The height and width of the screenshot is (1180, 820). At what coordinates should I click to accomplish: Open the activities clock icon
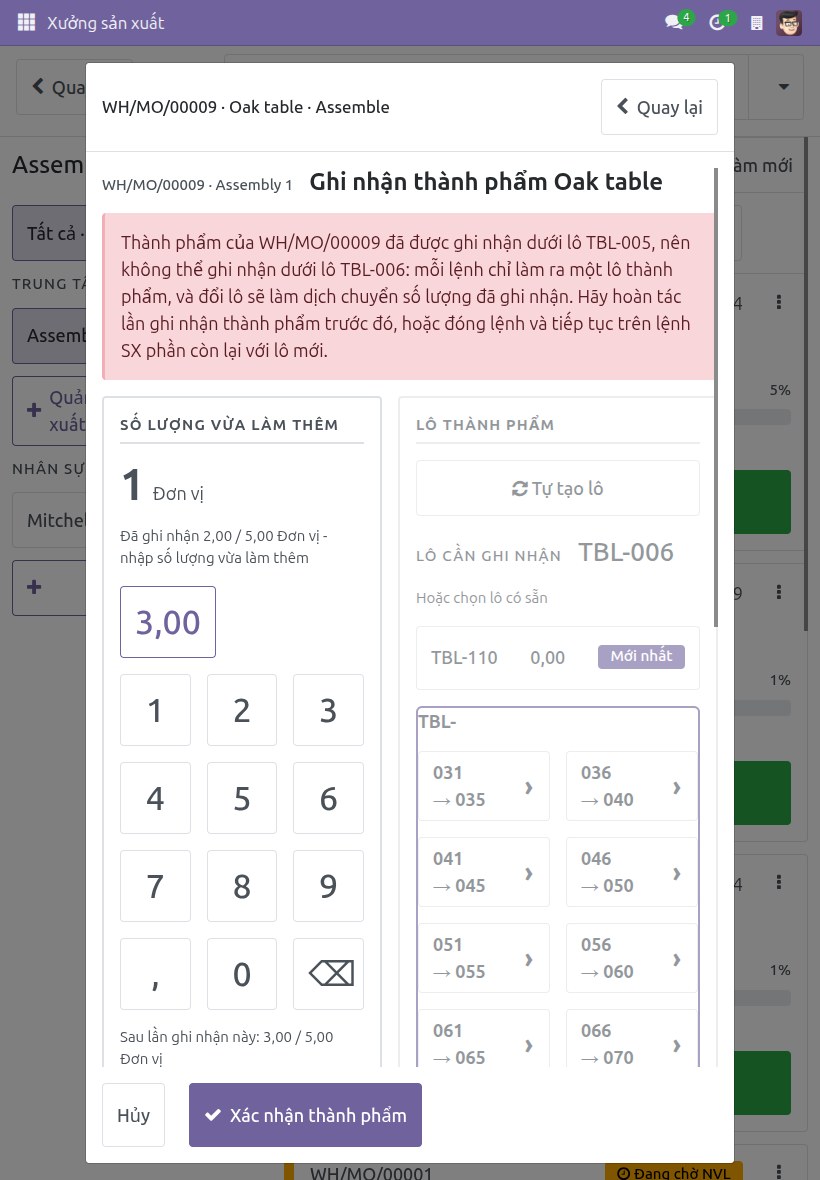tap(717, 23)
